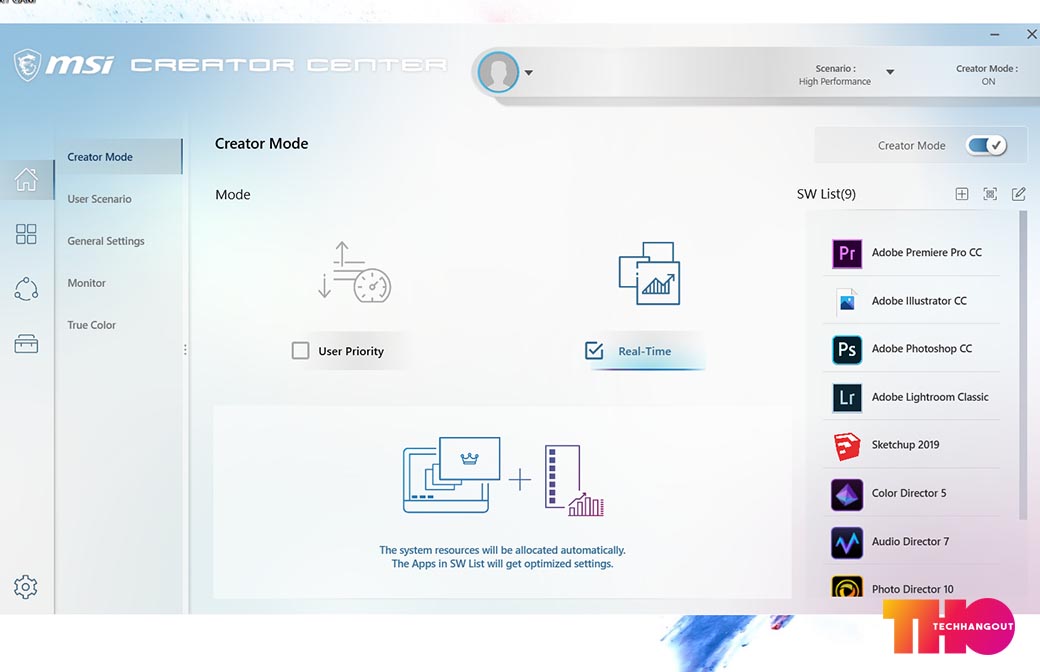The width and height of the screenshot is (1040, 672).
Task: Open True Color in side menu
Action: coord(92,324)
